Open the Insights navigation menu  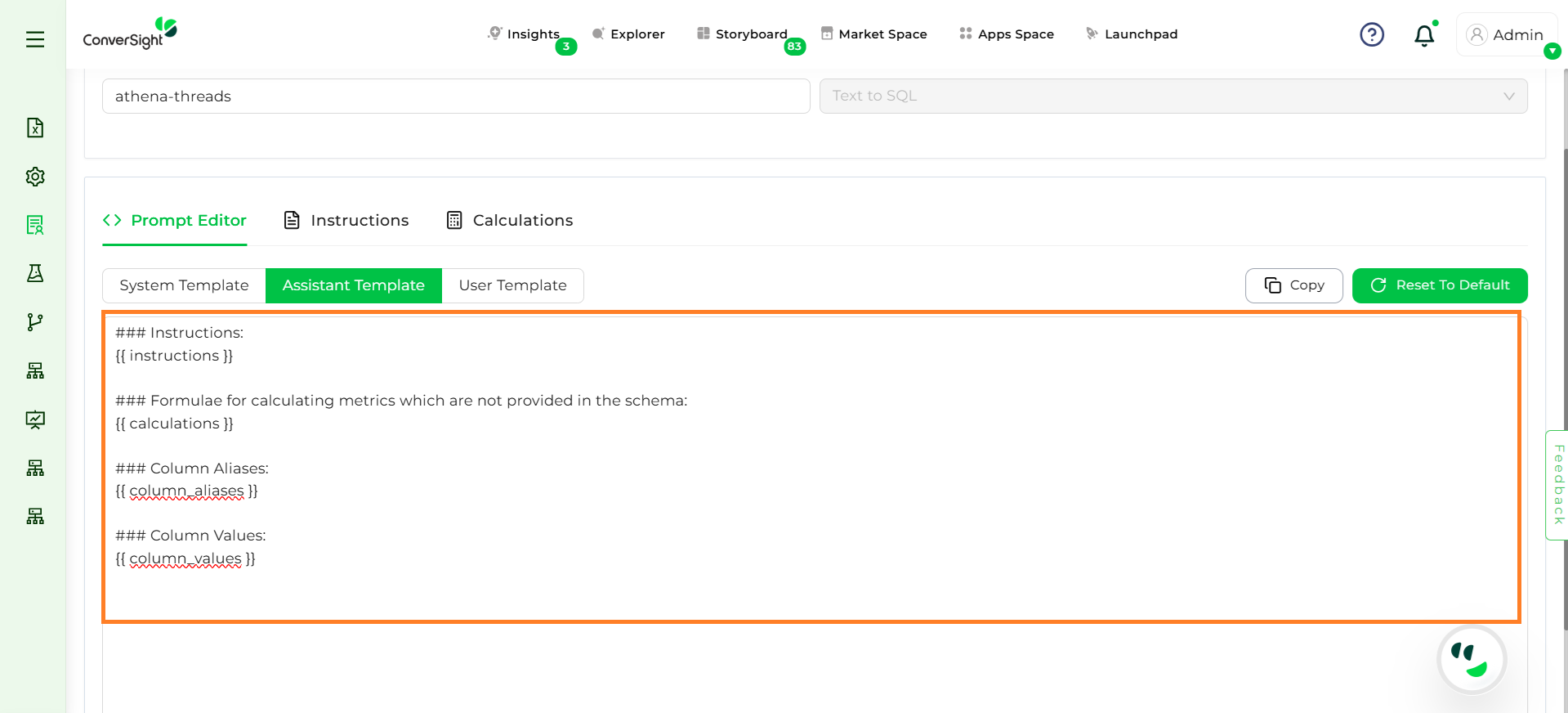click(532, 34)
